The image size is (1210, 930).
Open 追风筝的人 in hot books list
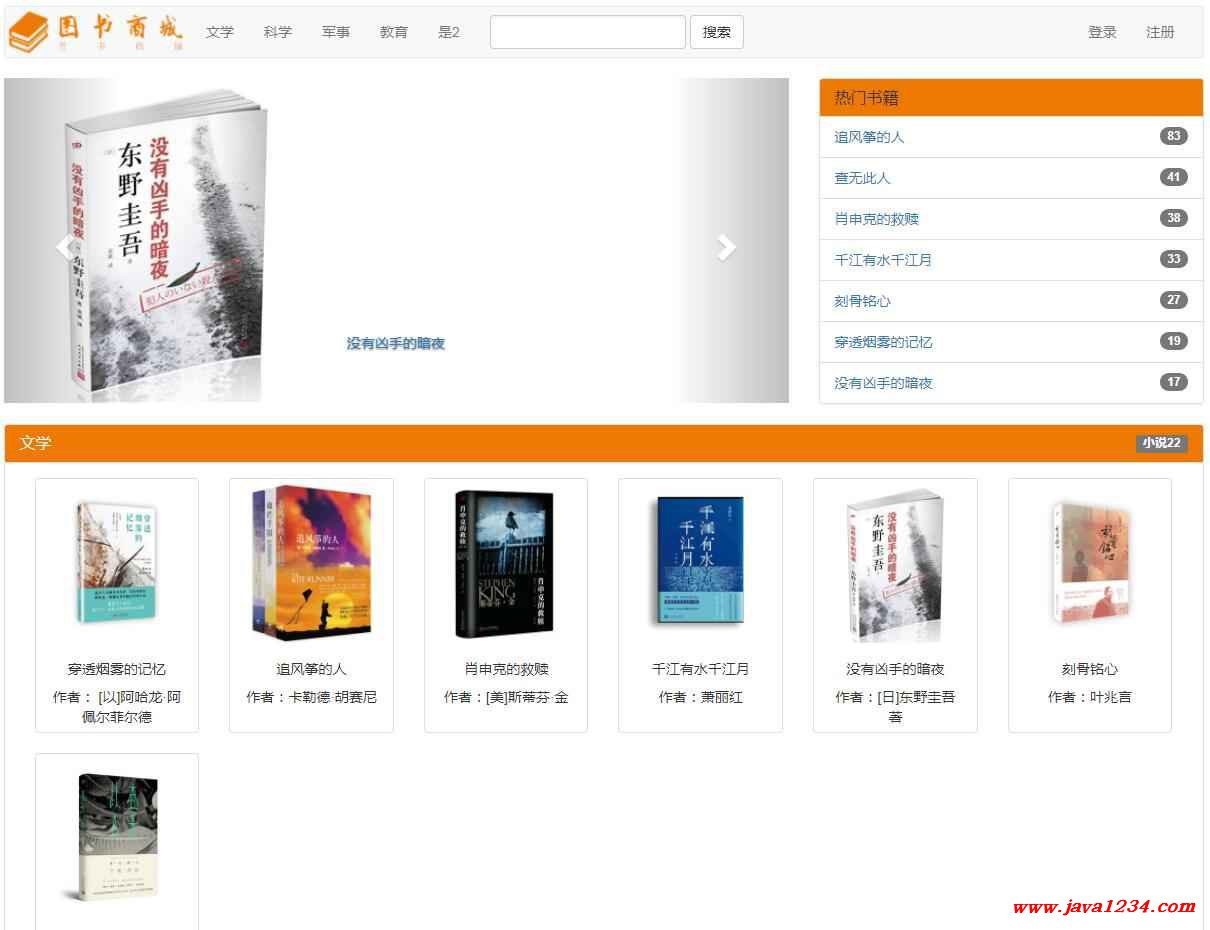point(869,137)
